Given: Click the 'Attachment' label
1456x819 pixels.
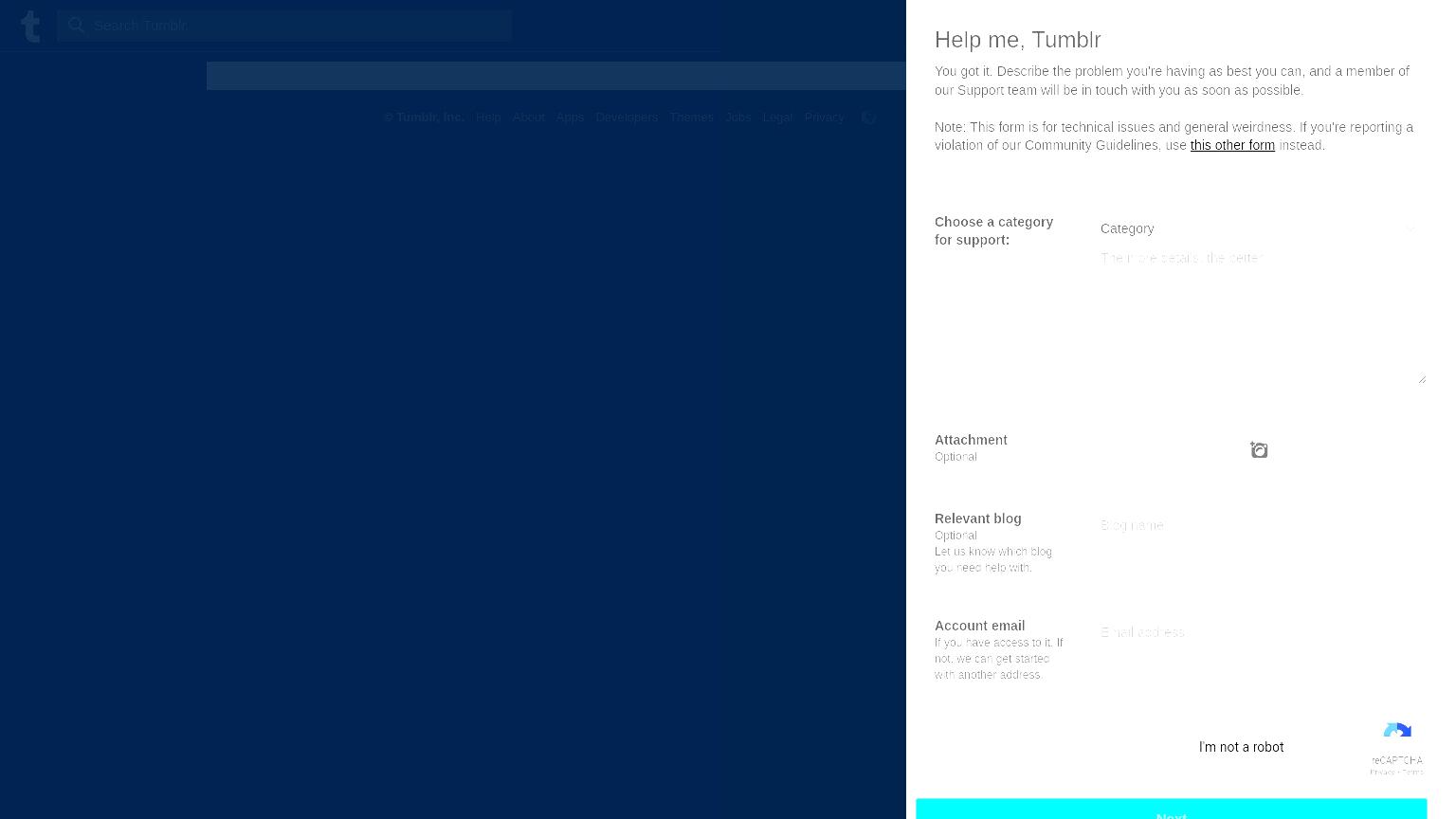Looking at the screenshot, I should [x=971, y=440].
